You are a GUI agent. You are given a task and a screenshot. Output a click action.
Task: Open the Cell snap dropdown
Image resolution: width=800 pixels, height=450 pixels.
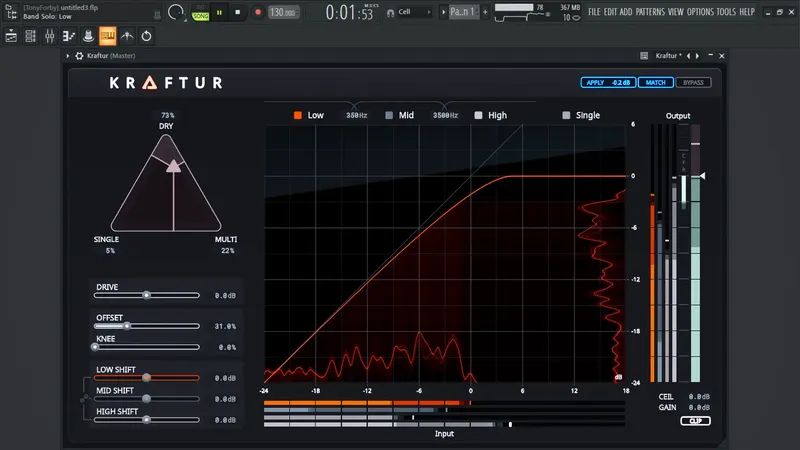[415, 12]
